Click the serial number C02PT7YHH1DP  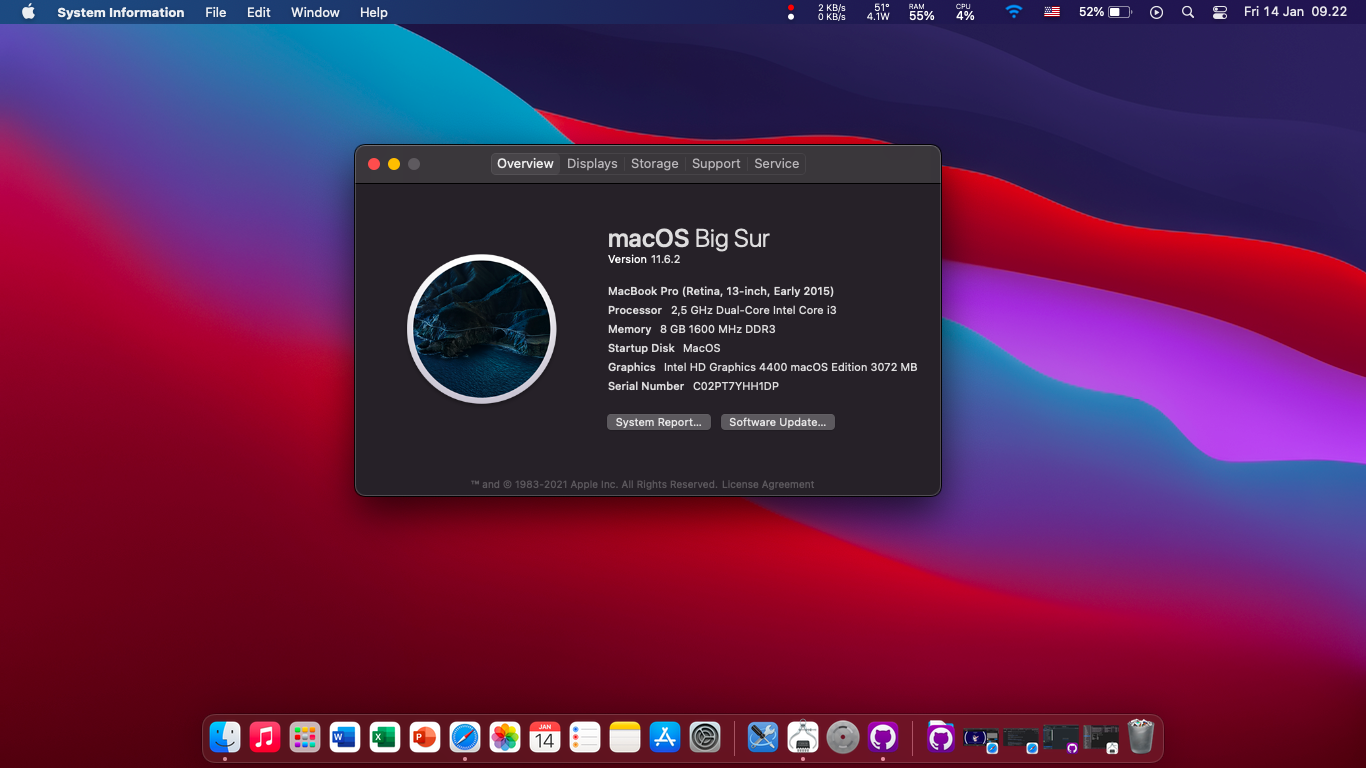click(x=736, y=386)
